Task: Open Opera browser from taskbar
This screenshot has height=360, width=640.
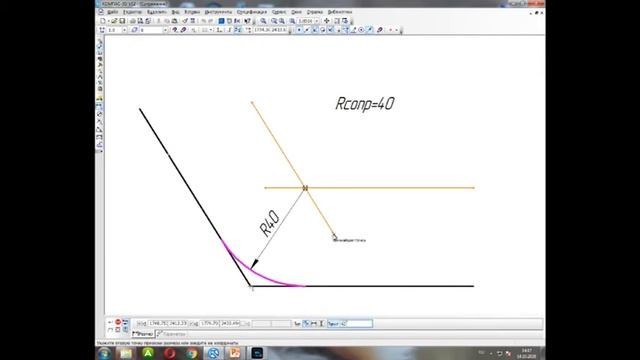Action: (170, 353)
